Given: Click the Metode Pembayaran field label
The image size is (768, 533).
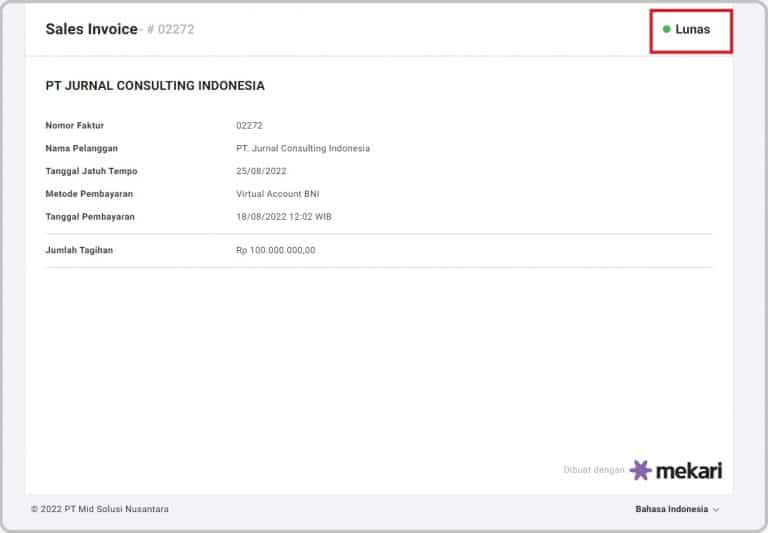Looking at the screenshot, I should coord(89,194).
